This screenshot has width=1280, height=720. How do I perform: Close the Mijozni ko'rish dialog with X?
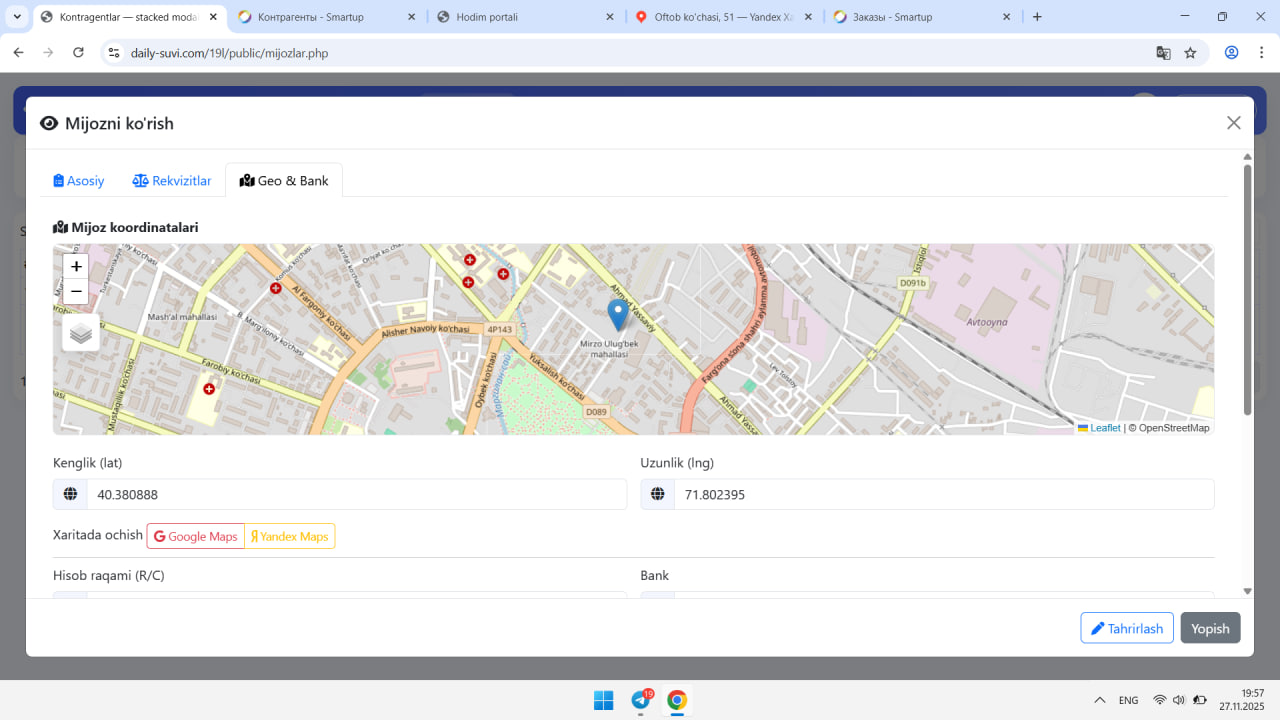(x=1233, y=123)
